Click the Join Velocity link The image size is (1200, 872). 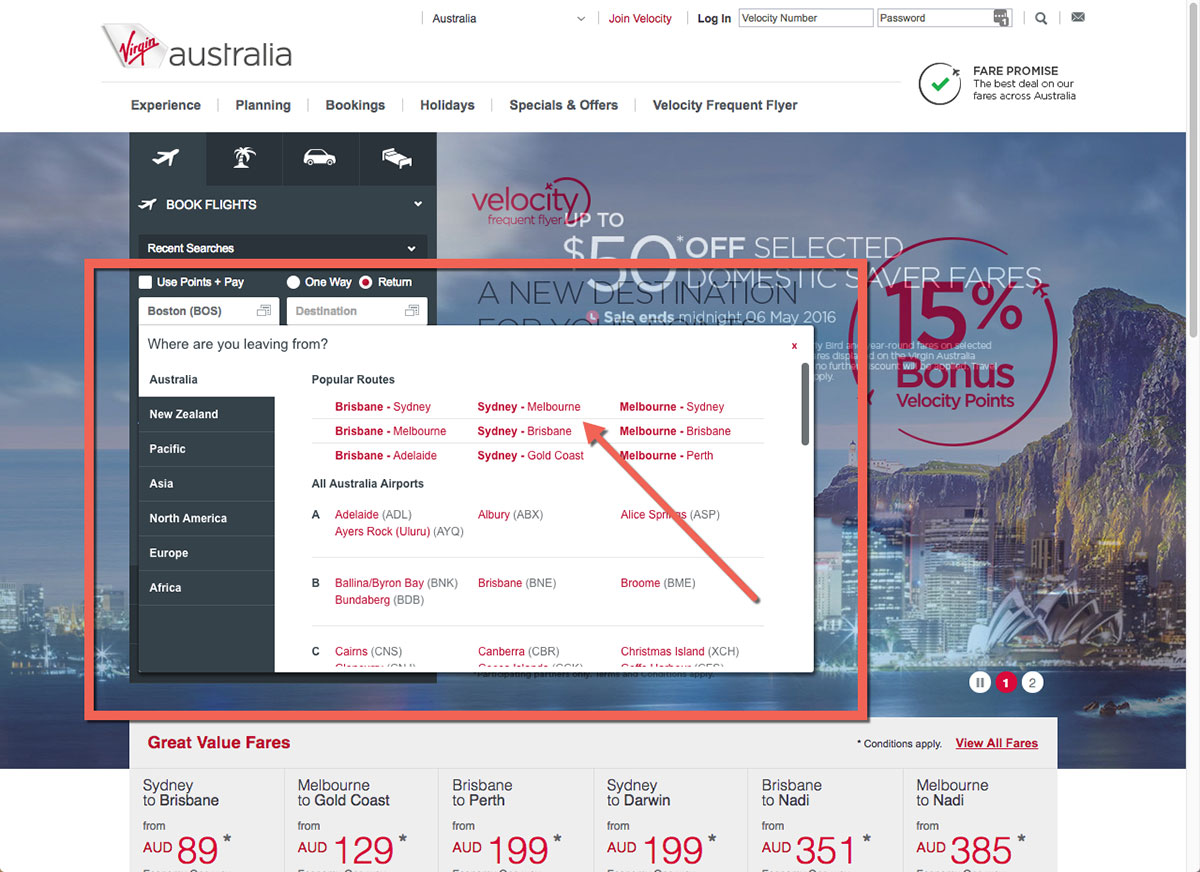[640, 18]
